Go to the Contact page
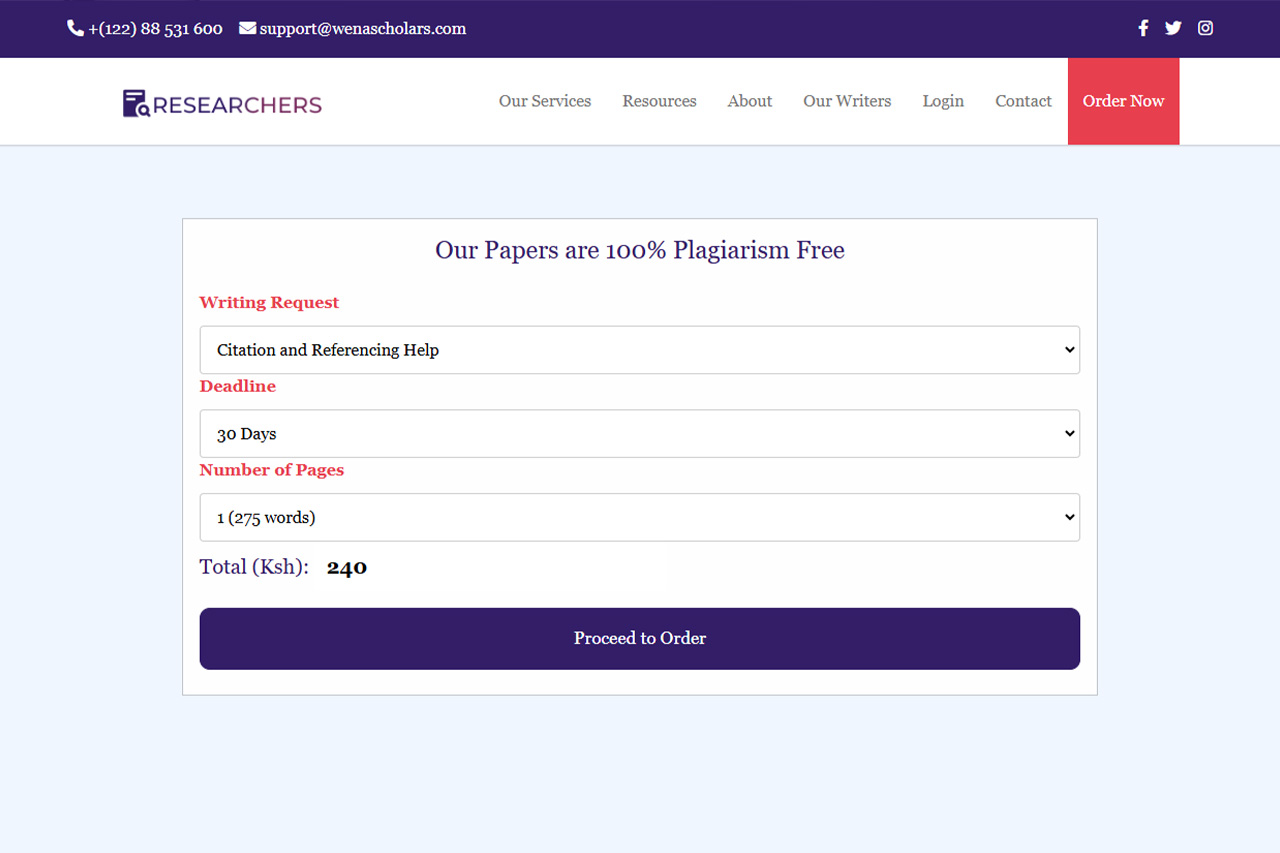This screenshot has height=853, width=1280. [1023, 101]
